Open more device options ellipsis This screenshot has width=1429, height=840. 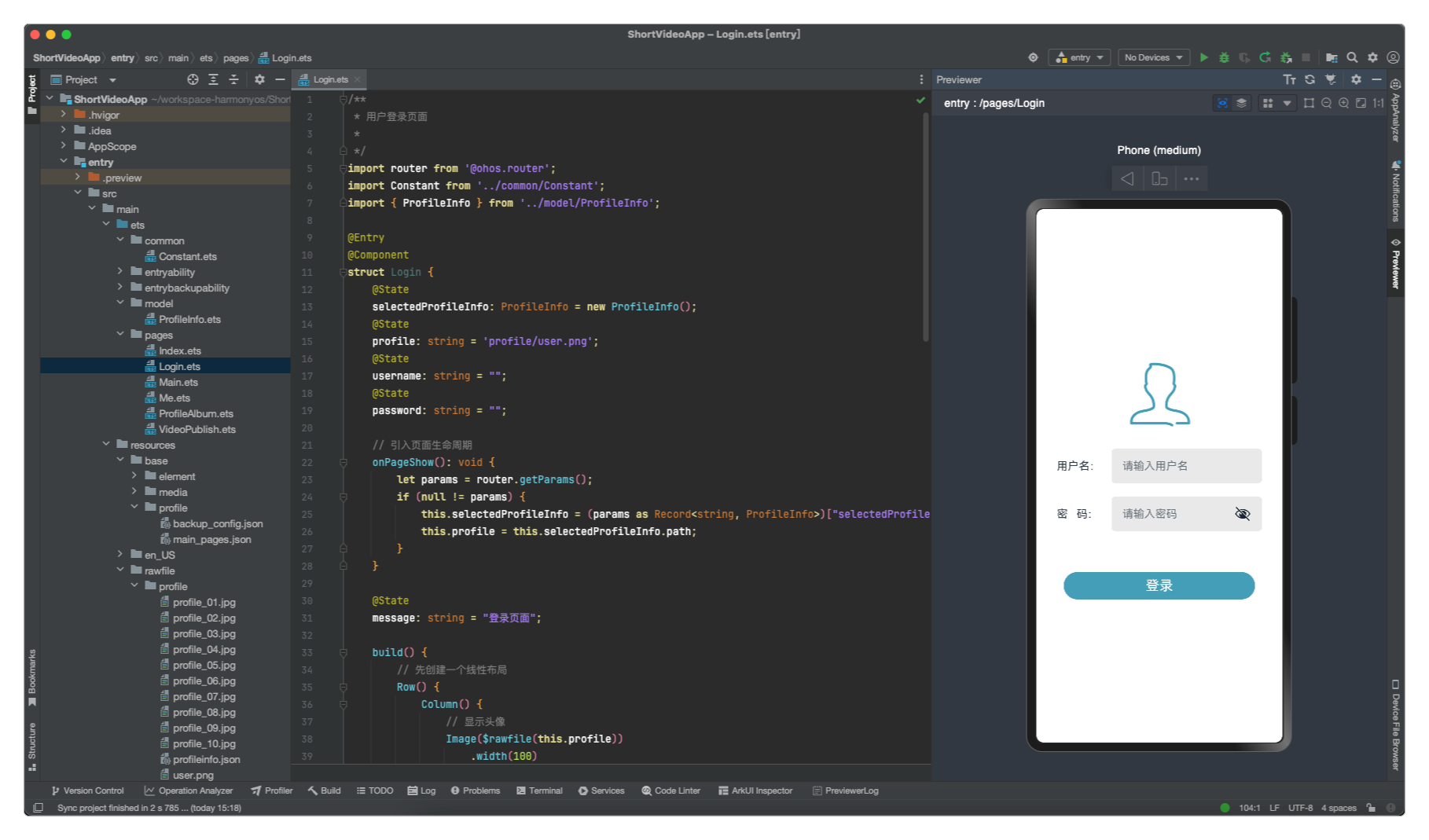(x=1192, y=178)
